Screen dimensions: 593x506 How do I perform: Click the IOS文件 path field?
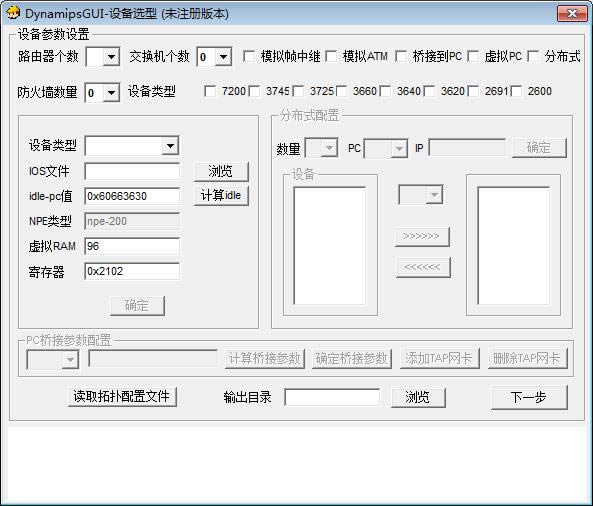(132, 171)
